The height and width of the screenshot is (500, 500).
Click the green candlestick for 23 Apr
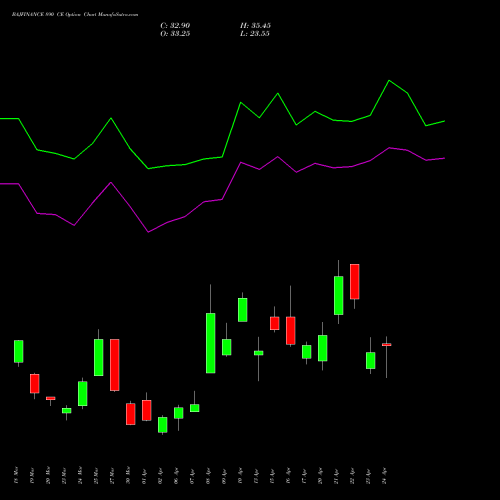click(x=370, y=360)
